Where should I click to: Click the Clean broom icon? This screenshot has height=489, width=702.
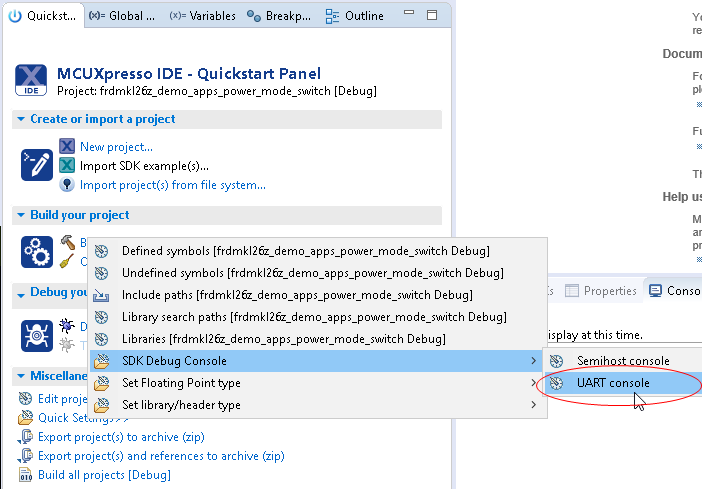(x=67, y=261)
